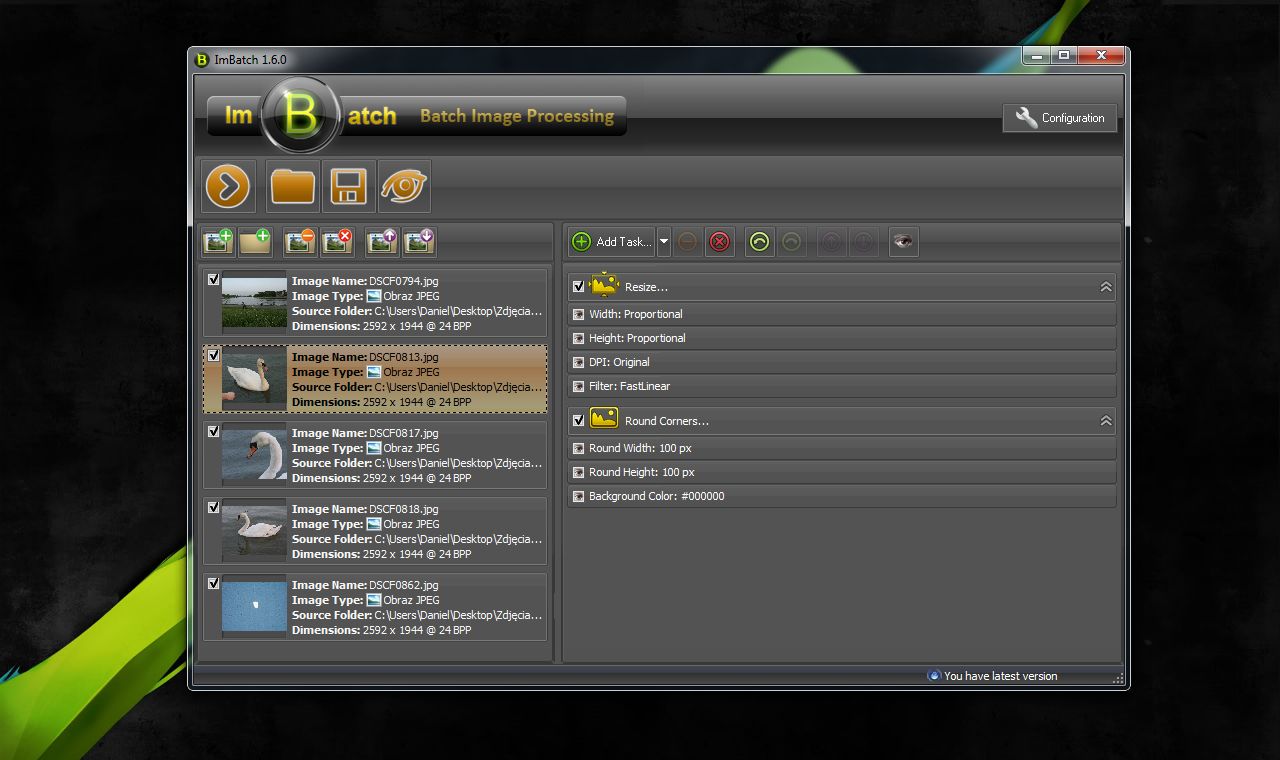
Task: Click the dimmed green expand-all tasks circle
Action: (792, 241)
